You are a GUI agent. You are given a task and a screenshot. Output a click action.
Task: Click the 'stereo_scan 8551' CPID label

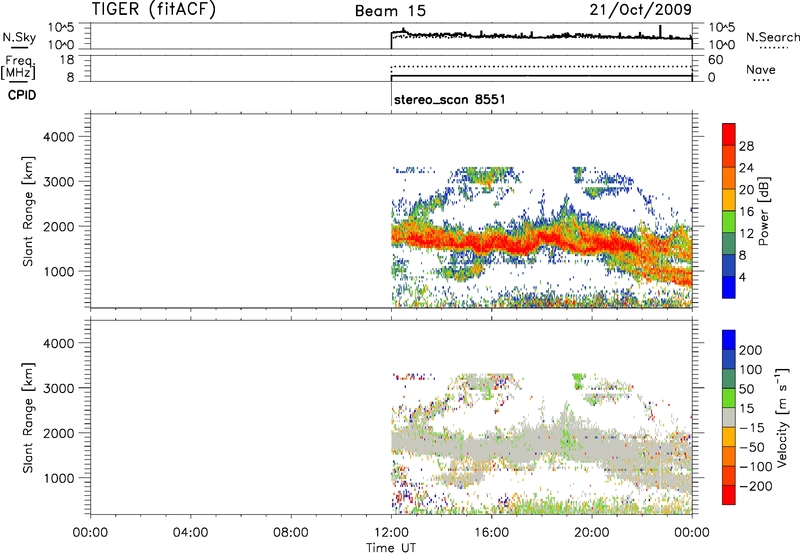tap(449, 99)
